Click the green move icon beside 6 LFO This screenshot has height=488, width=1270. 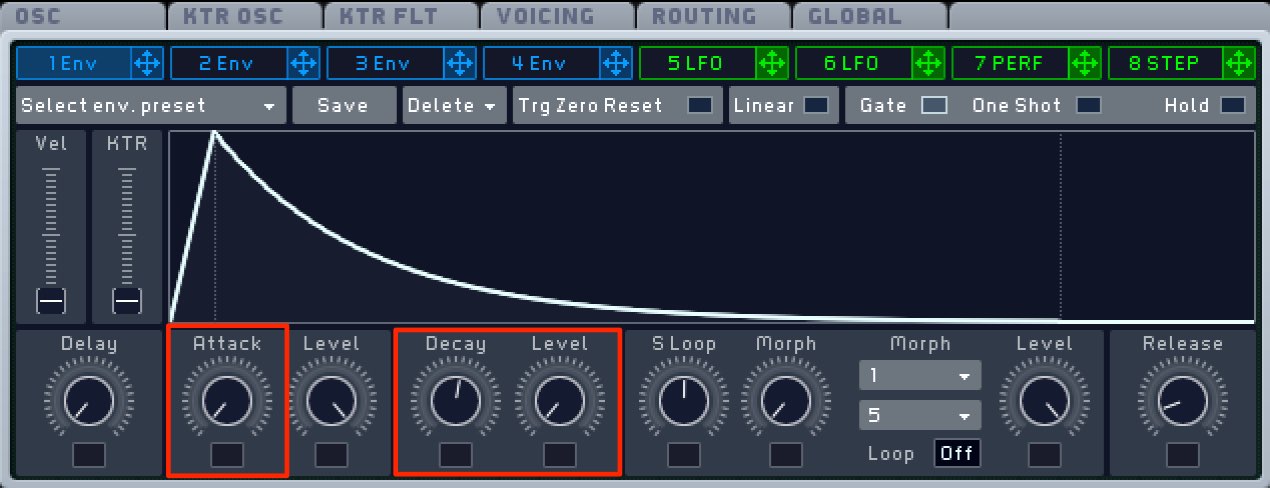click(x=928, y=64)
